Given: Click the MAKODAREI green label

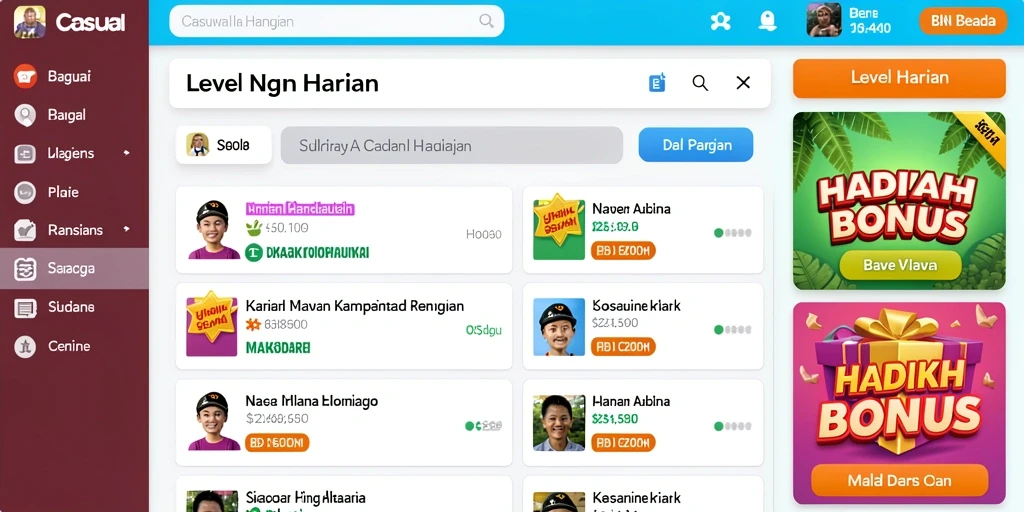Looking at the screenshot, I should coord(278,348).
